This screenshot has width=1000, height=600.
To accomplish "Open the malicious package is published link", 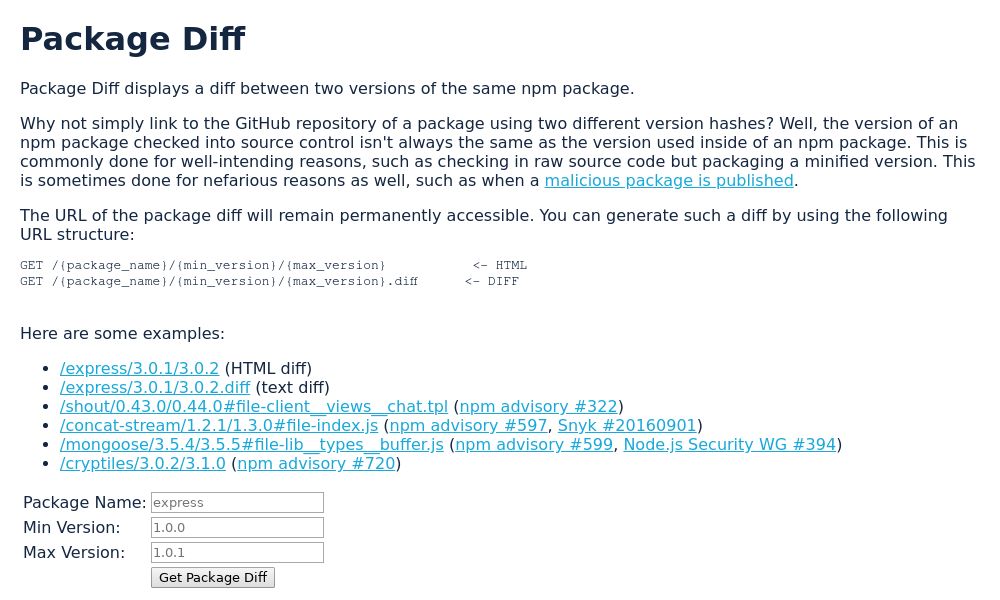I will [668, 181].
